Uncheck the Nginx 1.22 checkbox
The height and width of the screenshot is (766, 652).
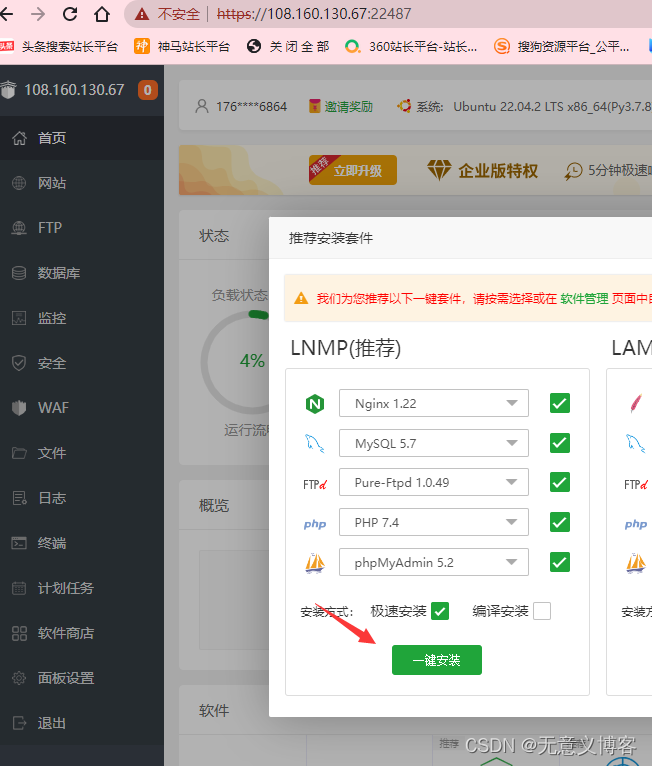tap(560, 403)
